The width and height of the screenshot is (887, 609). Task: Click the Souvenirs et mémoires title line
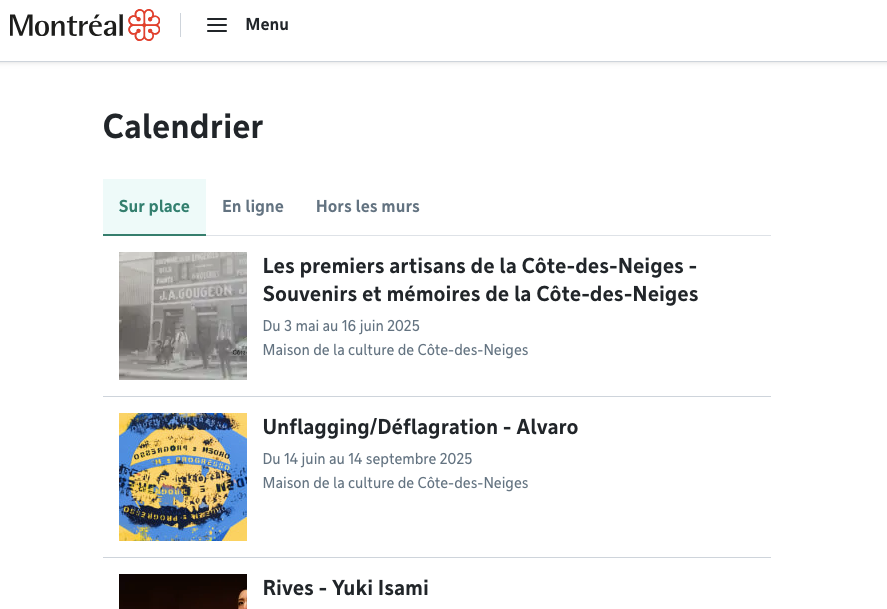point(480,294)
